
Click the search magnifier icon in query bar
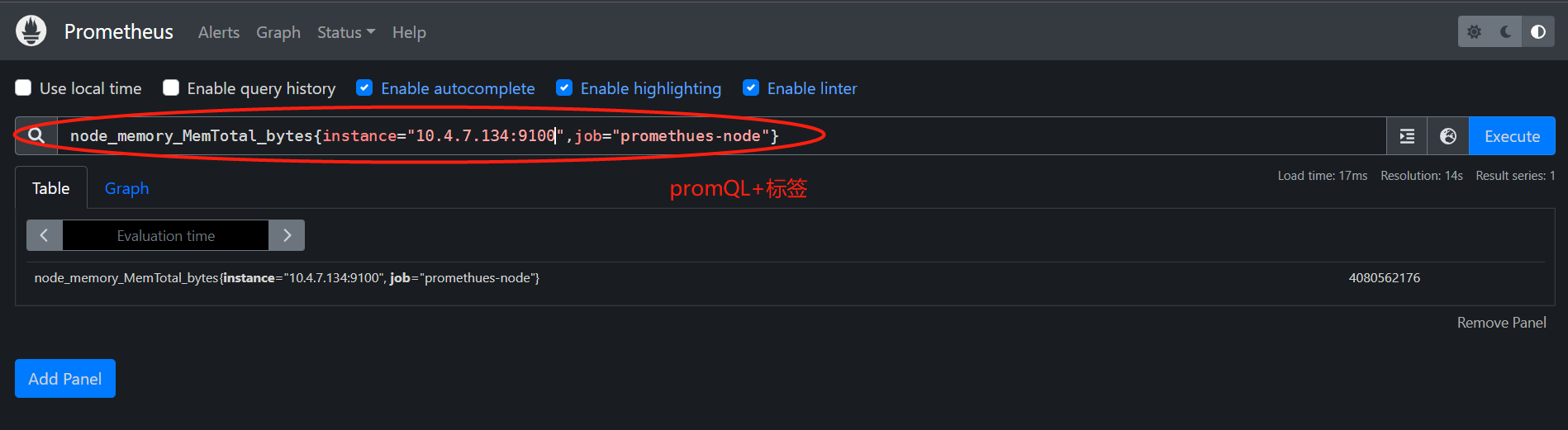click(x=36, y=135)
